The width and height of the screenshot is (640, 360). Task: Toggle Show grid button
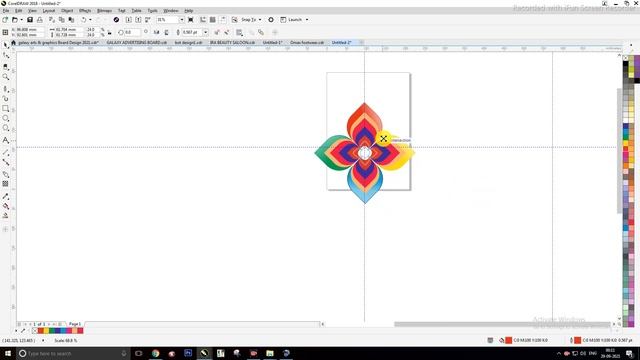tap(213, 20)
